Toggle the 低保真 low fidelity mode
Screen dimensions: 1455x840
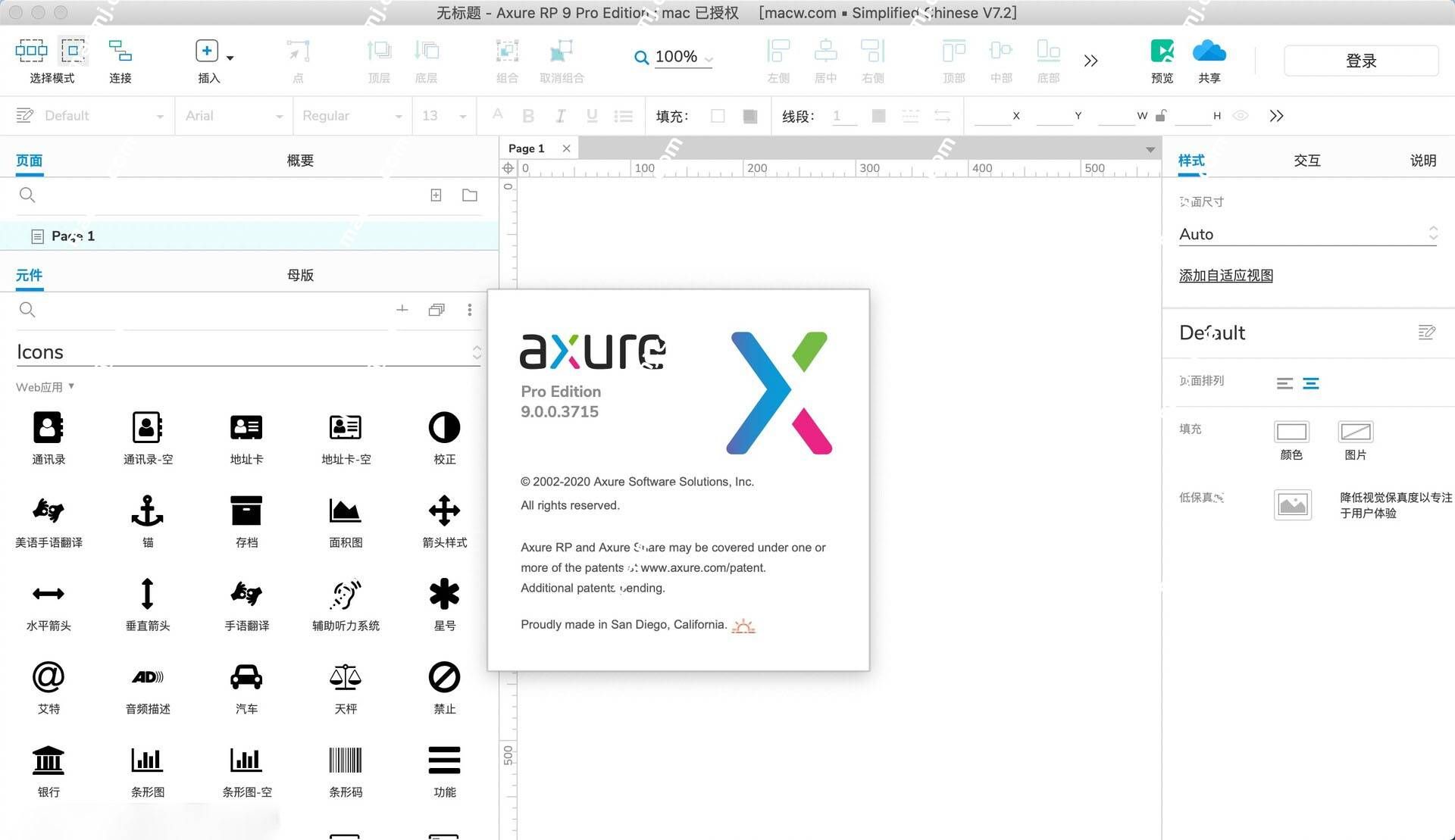[x=1293, y=504]
